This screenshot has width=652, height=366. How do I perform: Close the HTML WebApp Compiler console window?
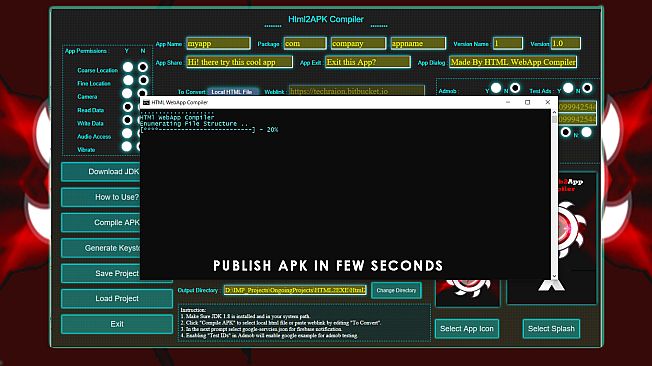[548, 102]
